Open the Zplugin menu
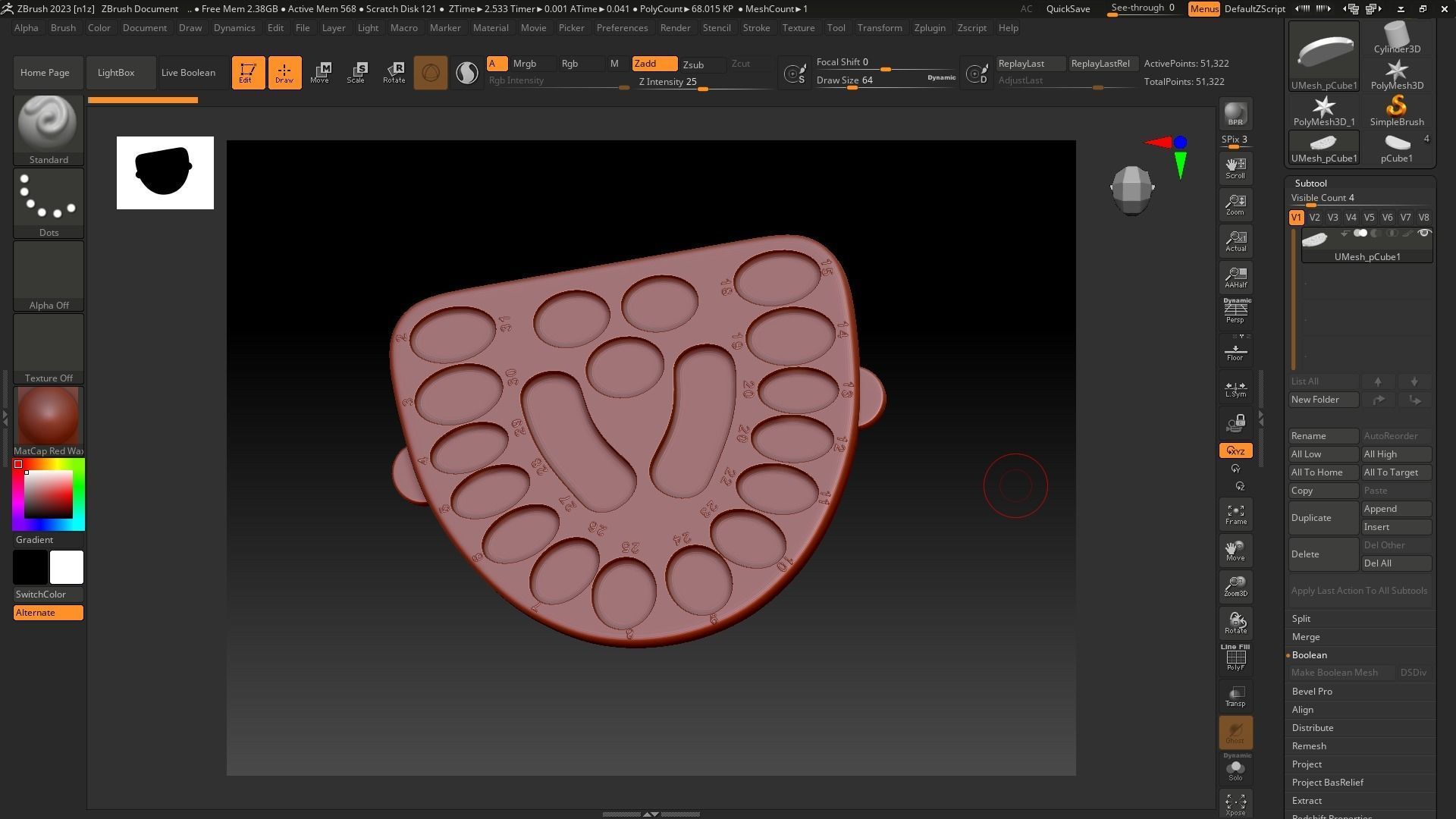This screenshot has height=819, width=1456. [929, 28]
